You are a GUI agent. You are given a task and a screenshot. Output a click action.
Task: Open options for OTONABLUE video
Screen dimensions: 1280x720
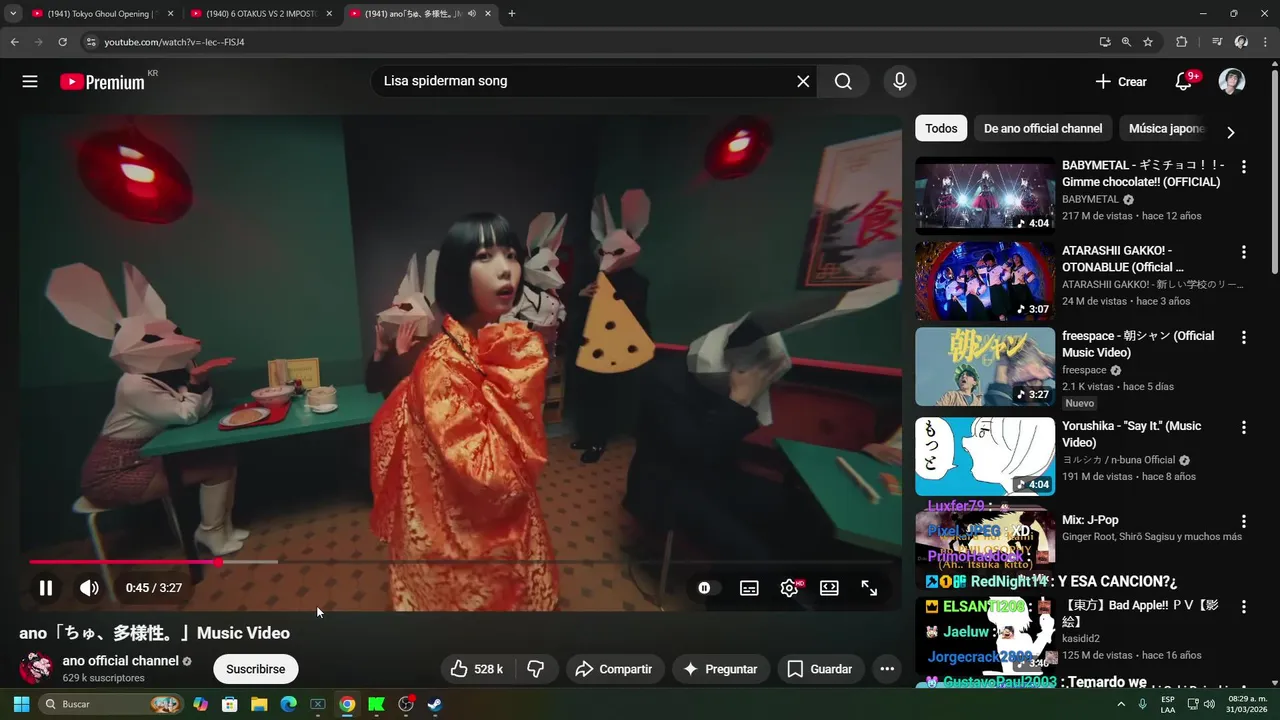[1244, 252]
